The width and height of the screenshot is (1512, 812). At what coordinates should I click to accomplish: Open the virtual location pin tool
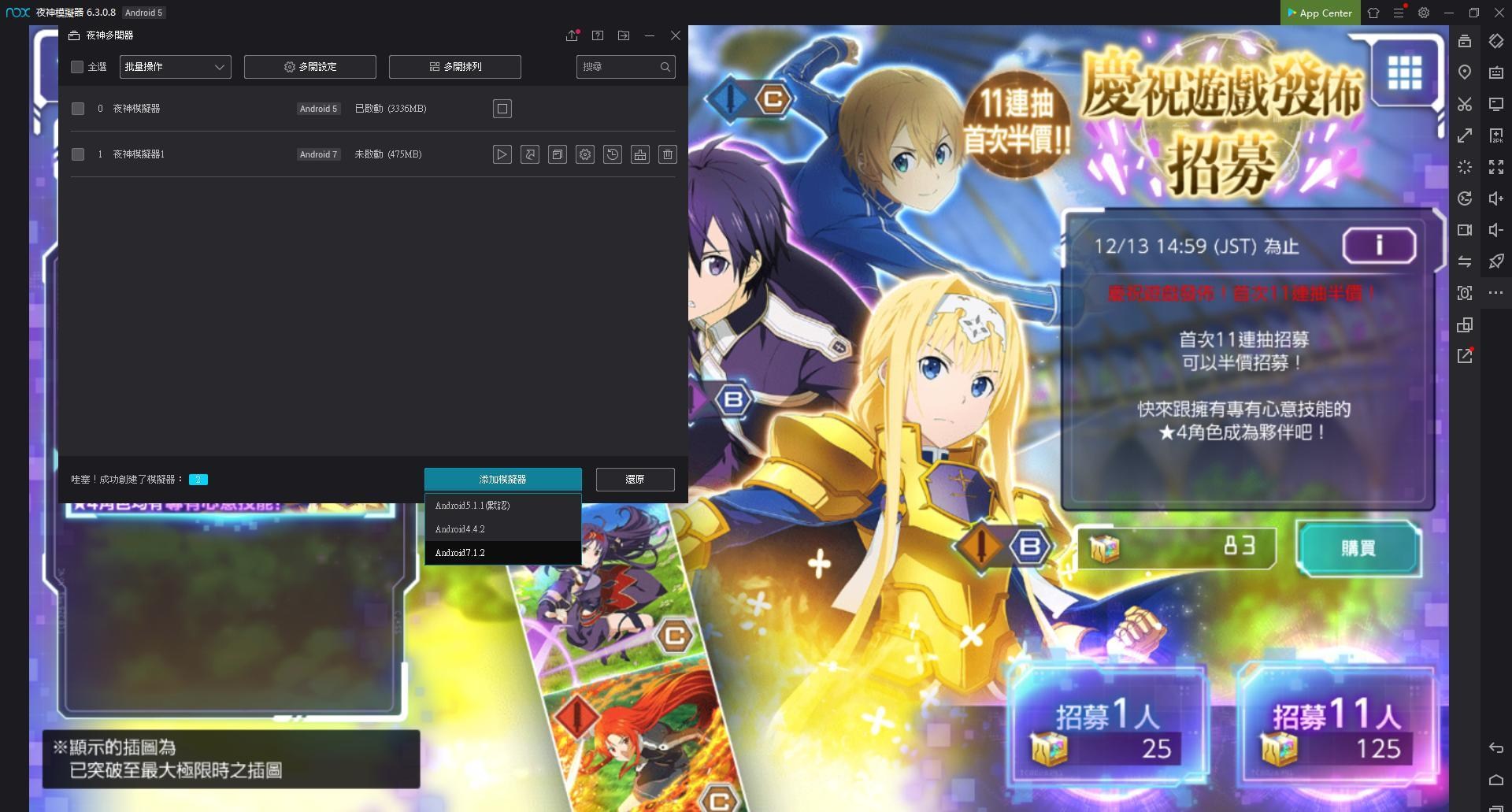click(x=1465, y=72)
